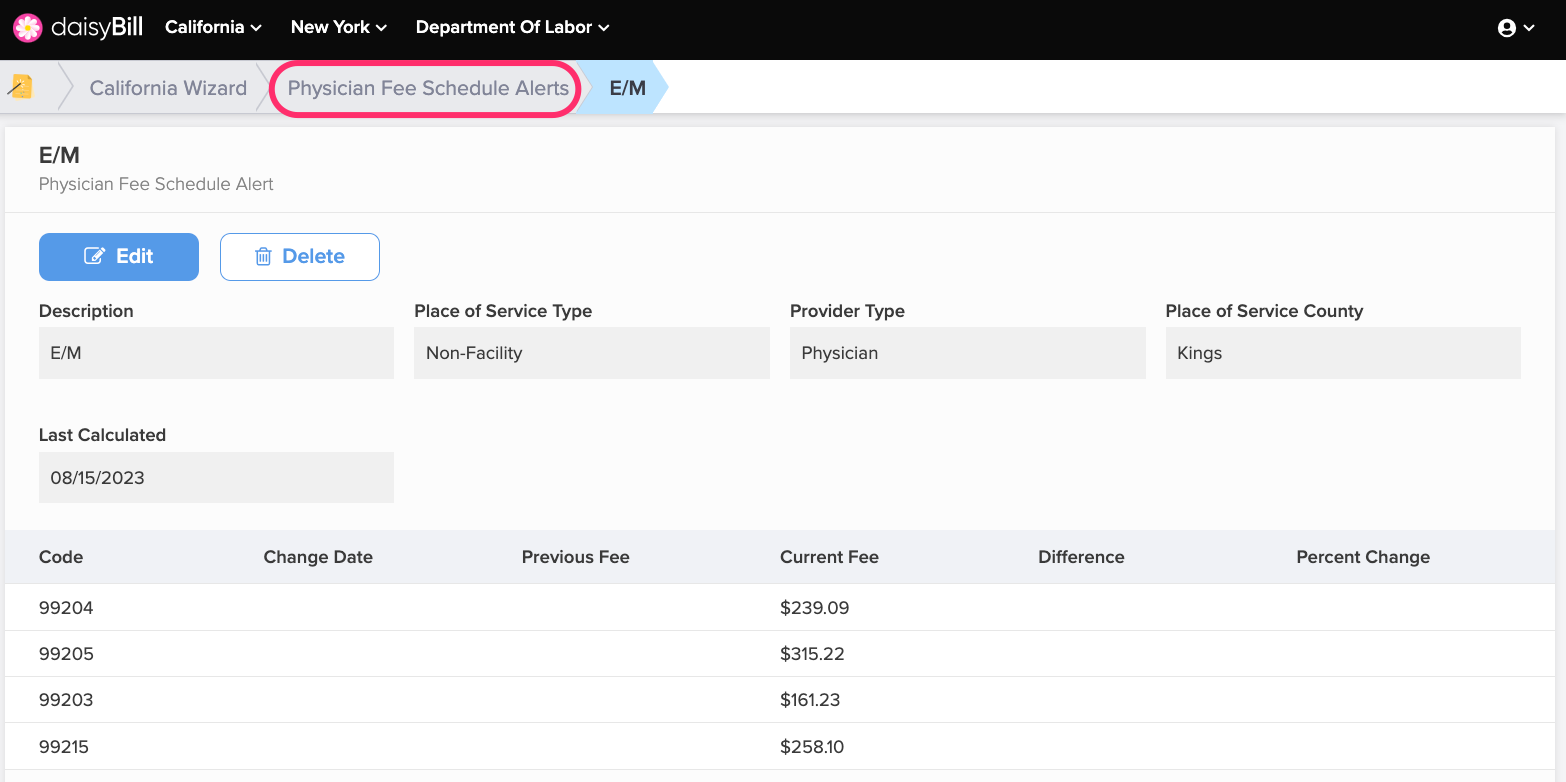Viewport: 1566px width, 782px height.
Task: Select code 99204 in the table
Action: coord(66,608)
